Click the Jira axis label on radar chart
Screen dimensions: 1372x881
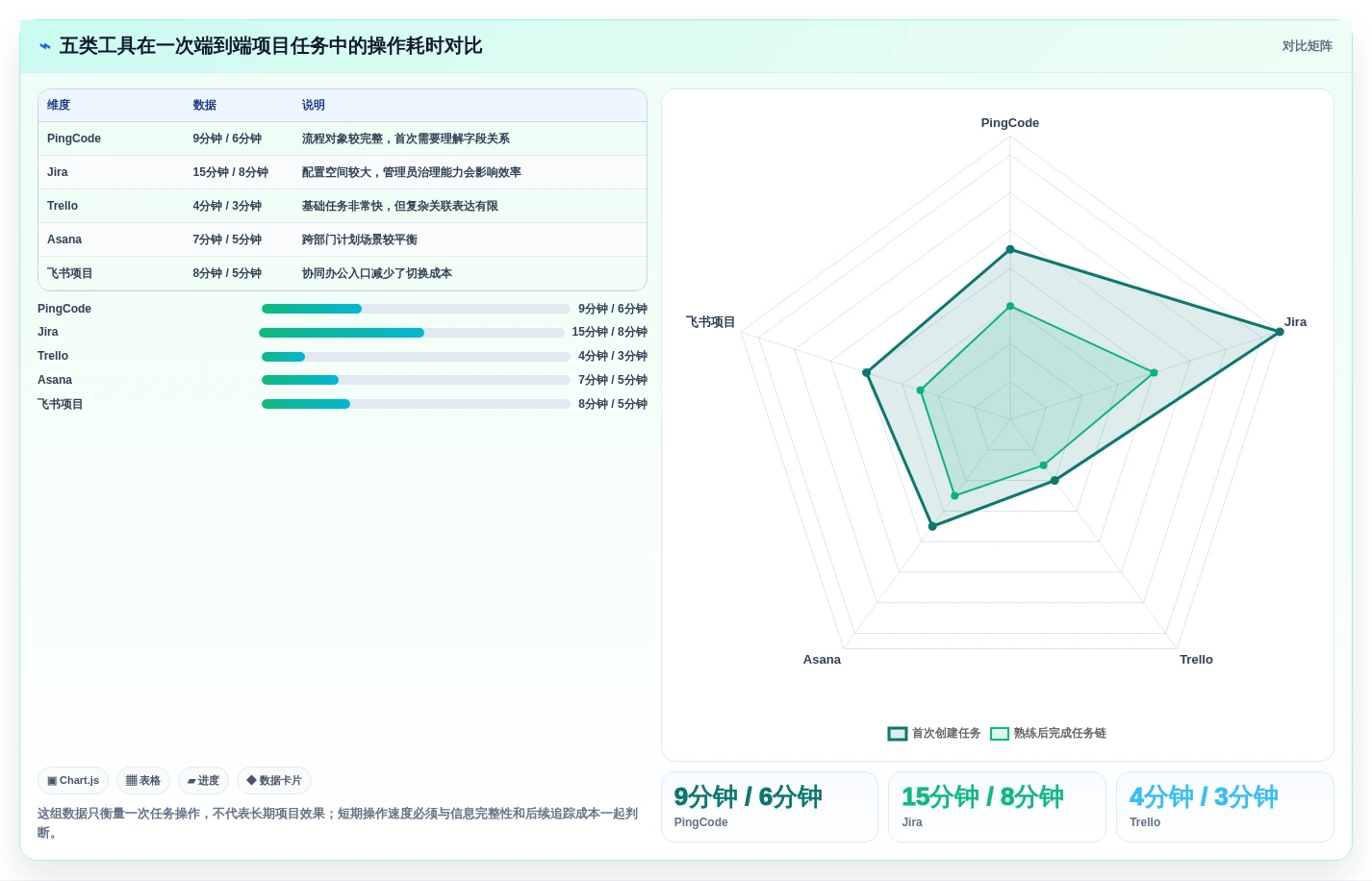1296,322
